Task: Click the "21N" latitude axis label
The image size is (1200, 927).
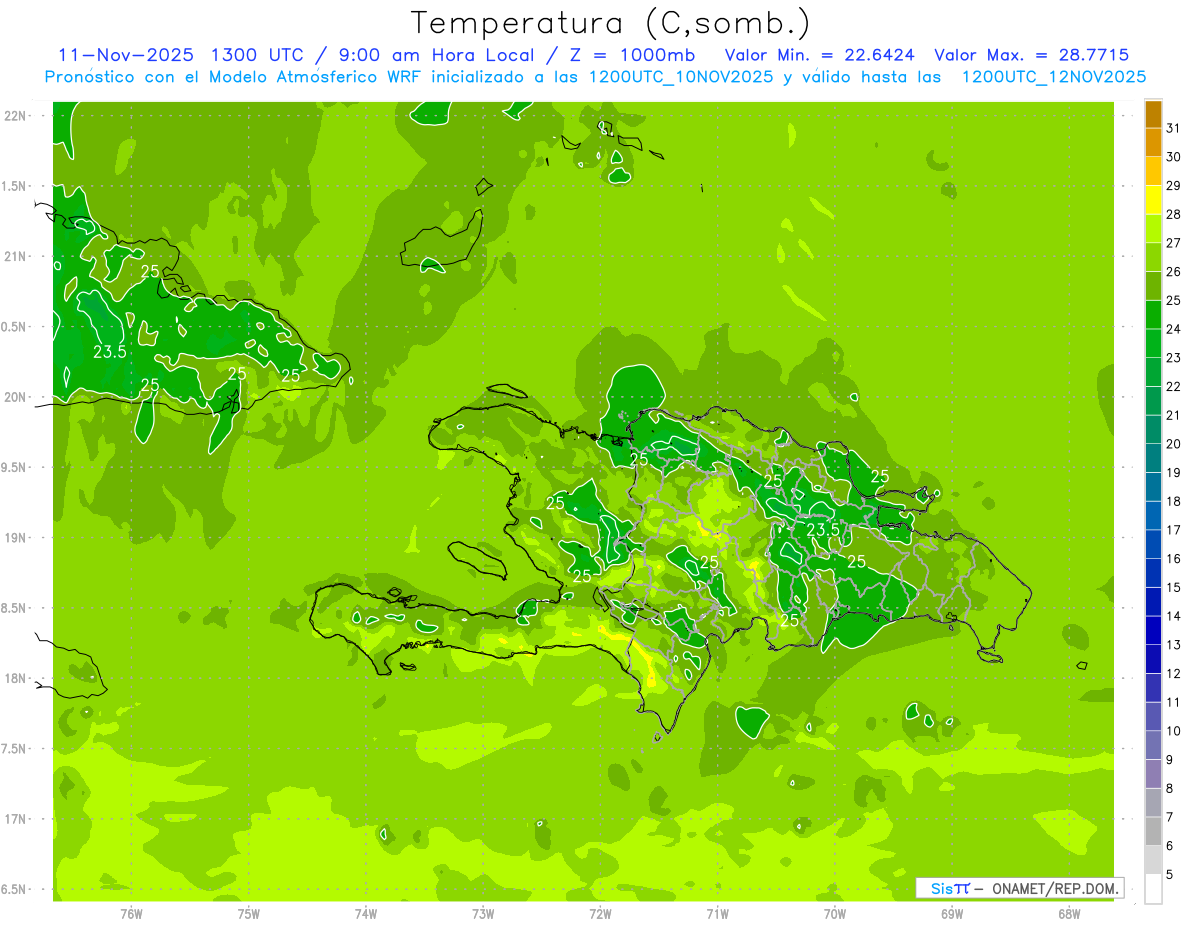Action: [x=16, y=256]
